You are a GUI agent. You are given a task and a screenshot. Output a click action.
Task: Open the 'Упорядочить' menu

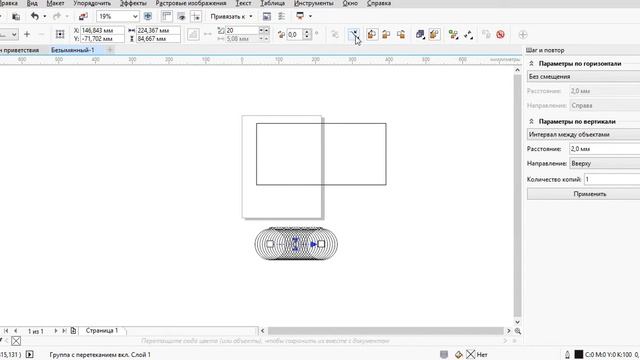tap(92, 3)
